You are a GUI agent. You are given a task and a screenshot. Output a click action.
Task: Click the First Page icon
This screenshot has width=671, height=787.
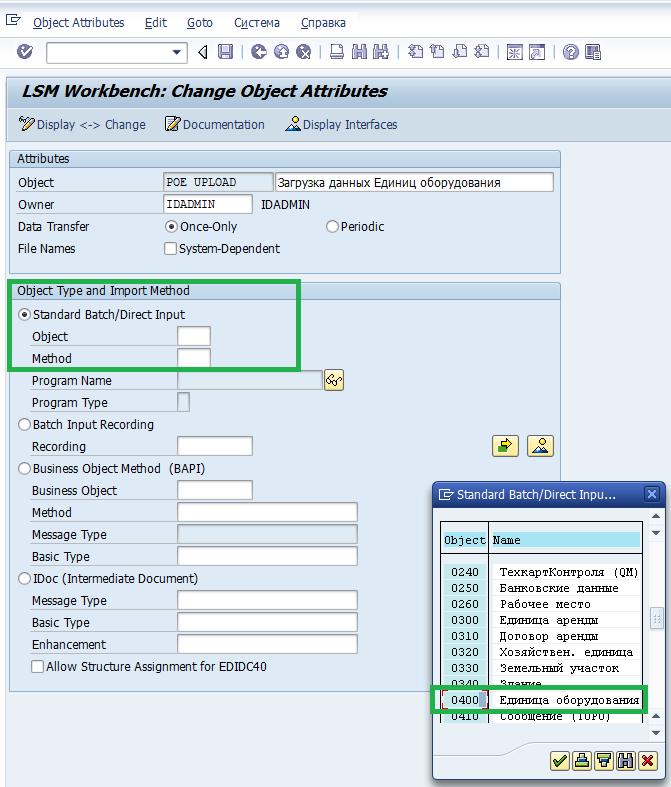coord(415,52)
